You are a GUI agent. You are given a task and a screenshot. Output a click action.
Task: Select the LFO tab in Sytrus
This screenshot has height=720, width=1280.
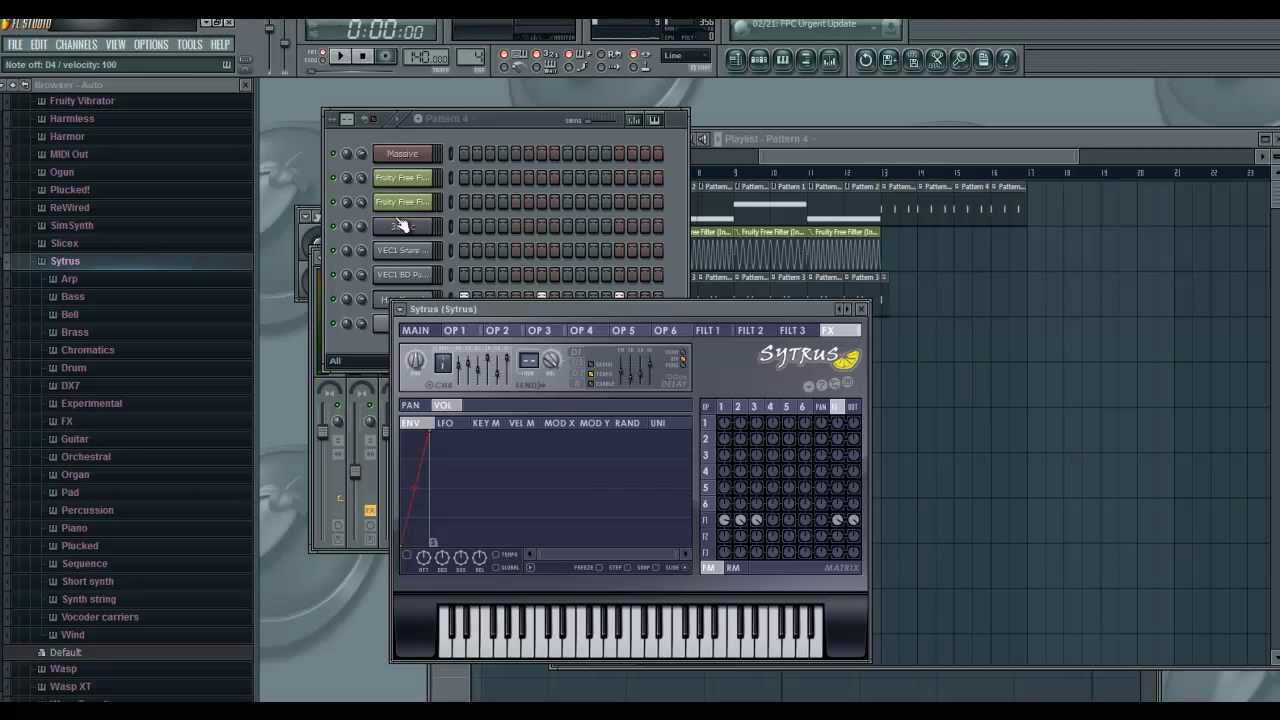(x=445, y=423)
